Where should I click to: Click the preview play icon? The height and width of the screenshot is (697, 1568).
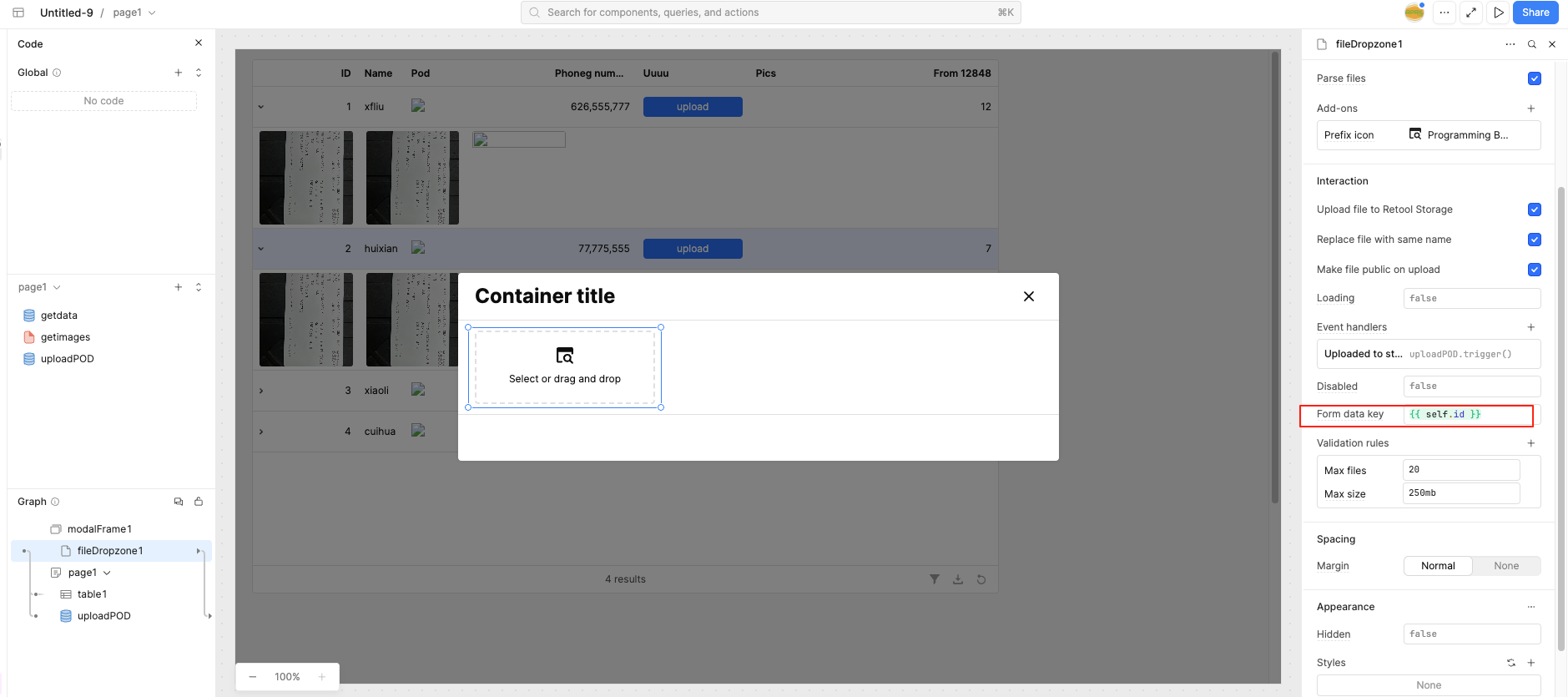1499,13
